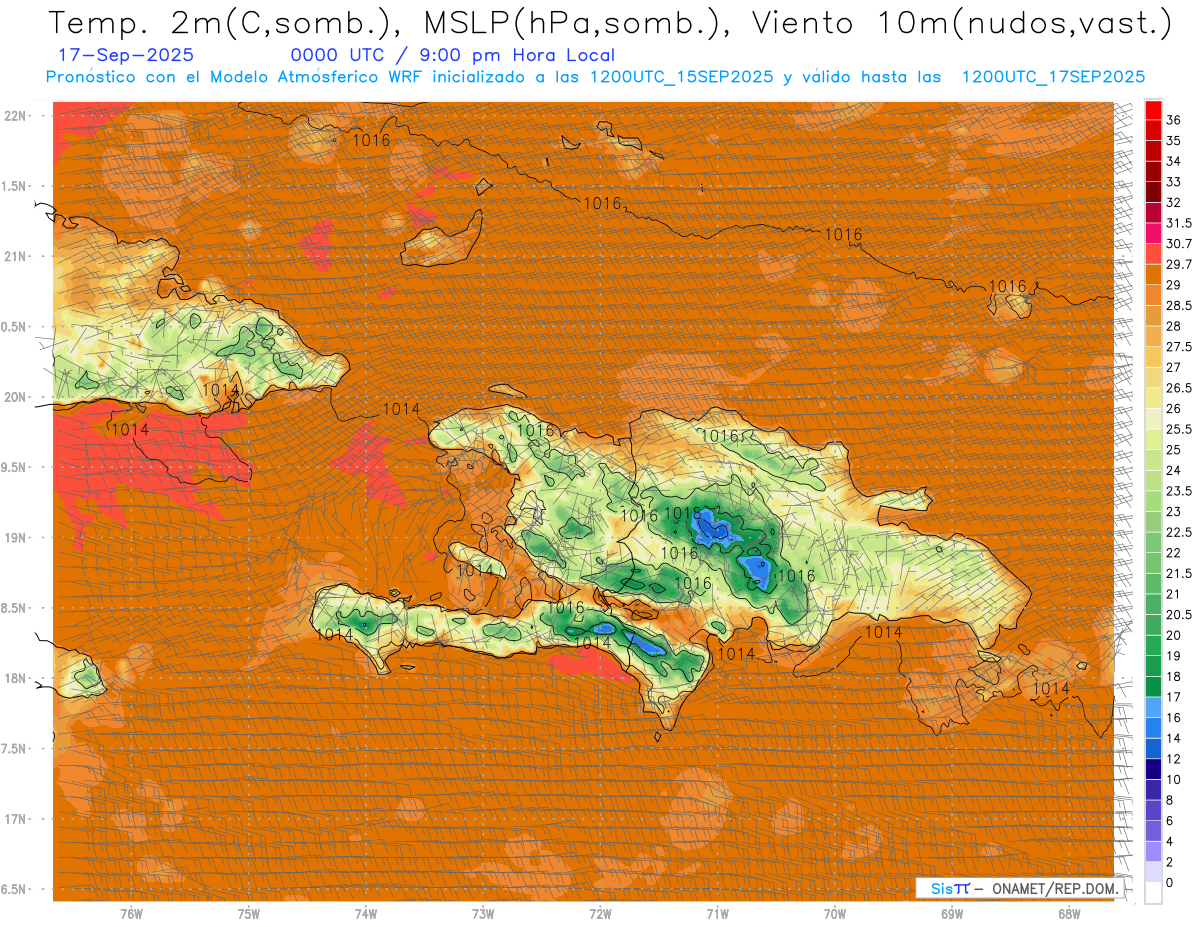
Task: Click the 71W longitude axis label
Action: 717,914
